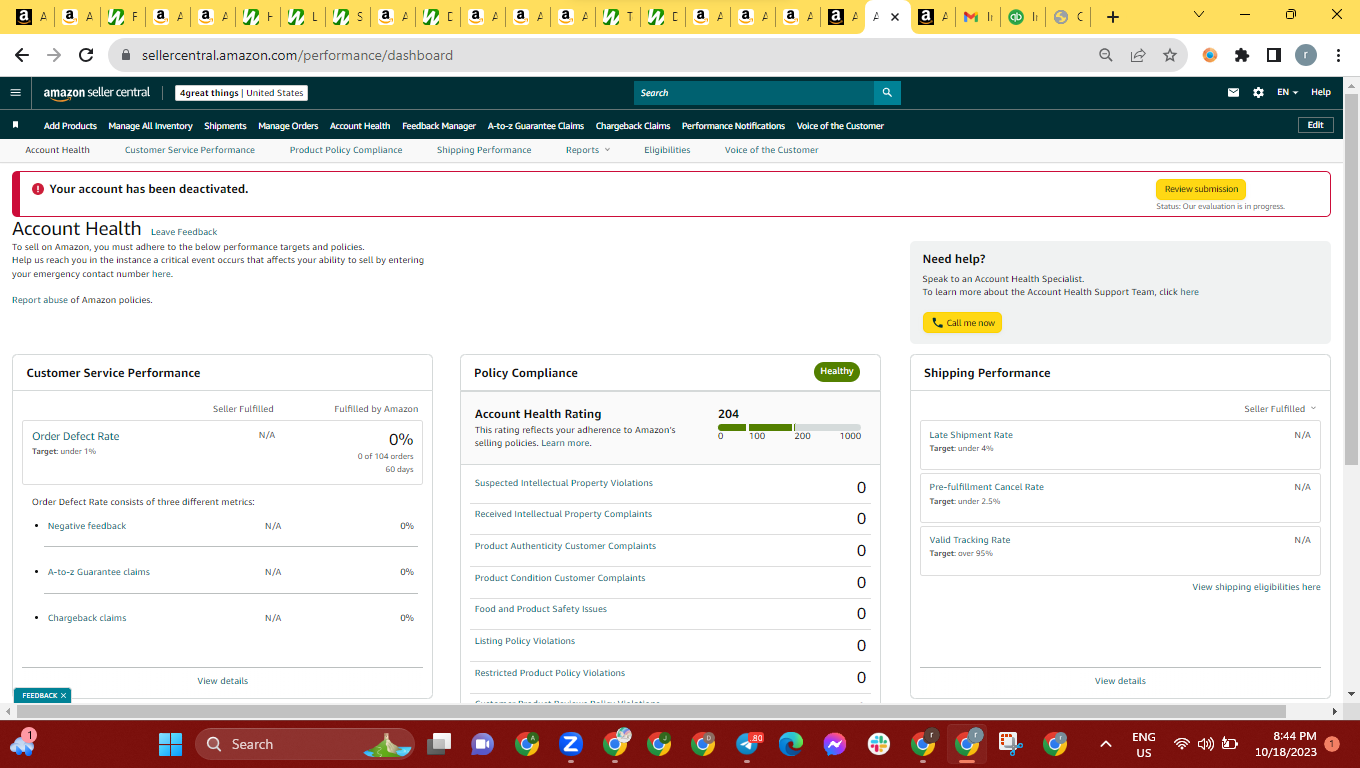Open Slack from the taskbar

[879, 744]
